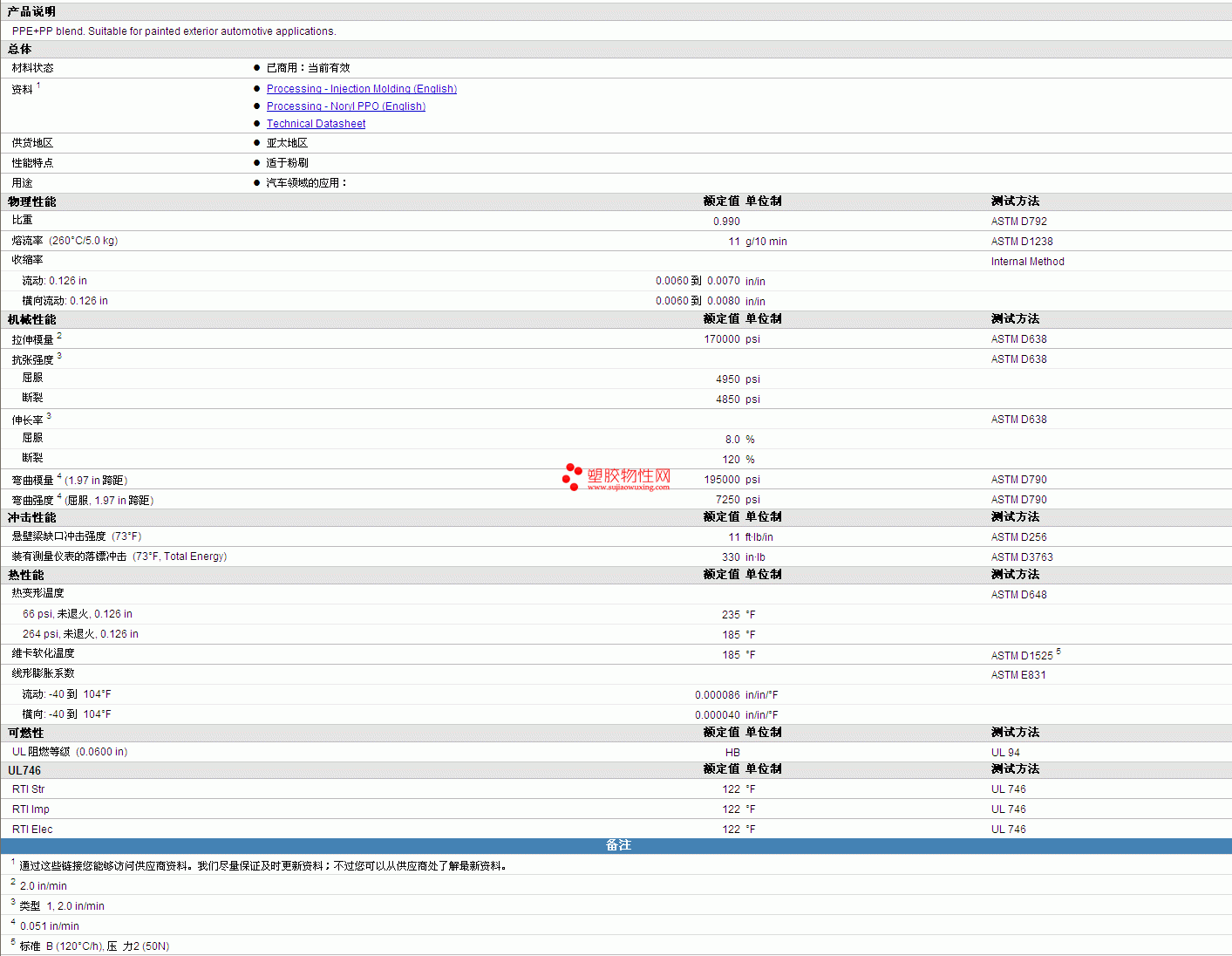The width and height of the screenshot is (1232, 956).
Task: Click ASTM D3763 test method
Action: 1022,557
